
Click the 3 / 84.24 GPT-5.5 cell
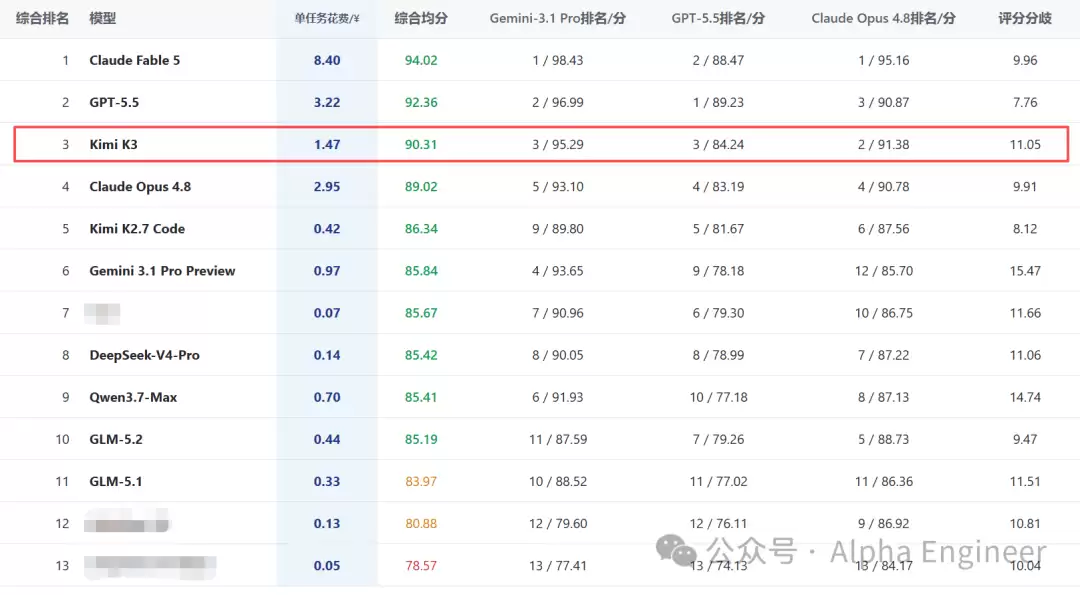click(x=718, y=145)
